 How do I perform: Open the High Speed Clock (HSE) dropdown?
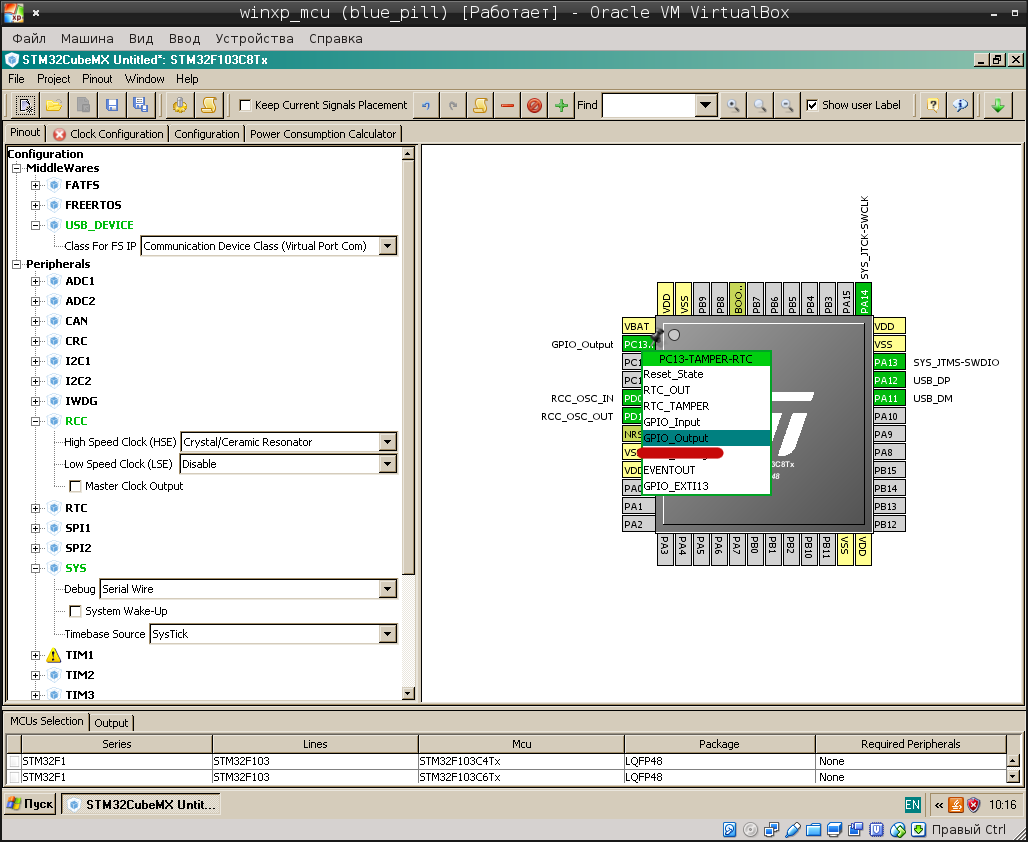click(387, 442)
